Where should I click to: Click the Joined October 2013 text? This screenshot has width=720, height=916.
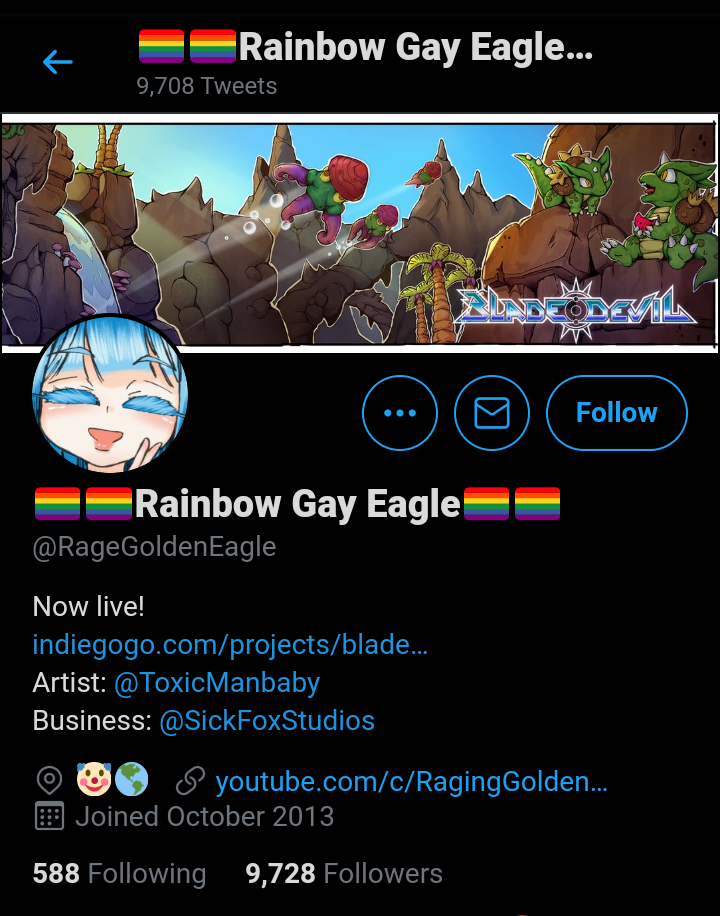[x=205, y=816]
